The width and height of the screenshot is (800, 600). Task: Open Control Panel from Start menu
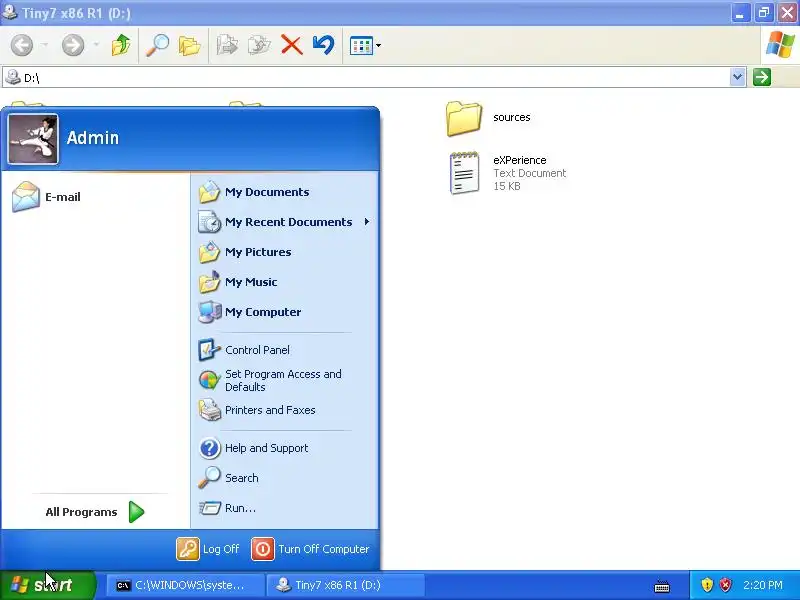(284, 350)
